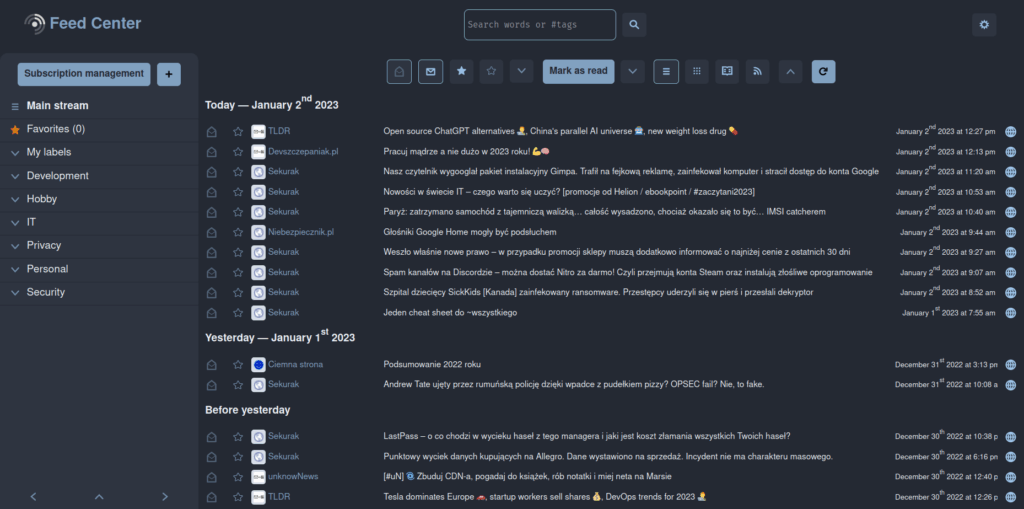
Task: Switch to global grid view icon
Action: click(697, 71)
